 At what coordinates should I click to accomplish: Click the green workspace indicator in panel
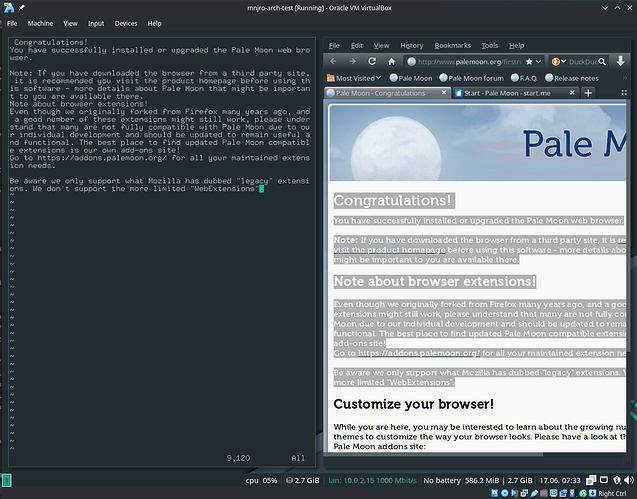(6, 480)
